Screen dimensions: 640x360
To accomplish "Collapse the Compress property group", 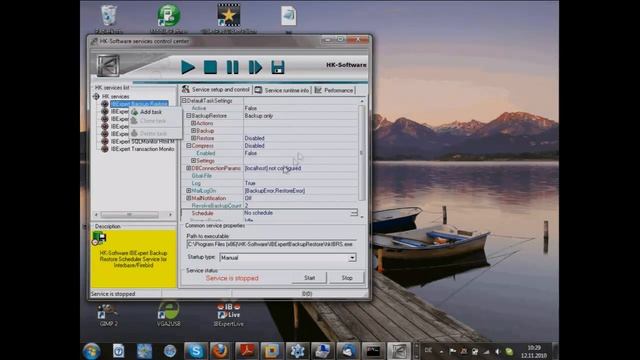I will tap(189, 146).
